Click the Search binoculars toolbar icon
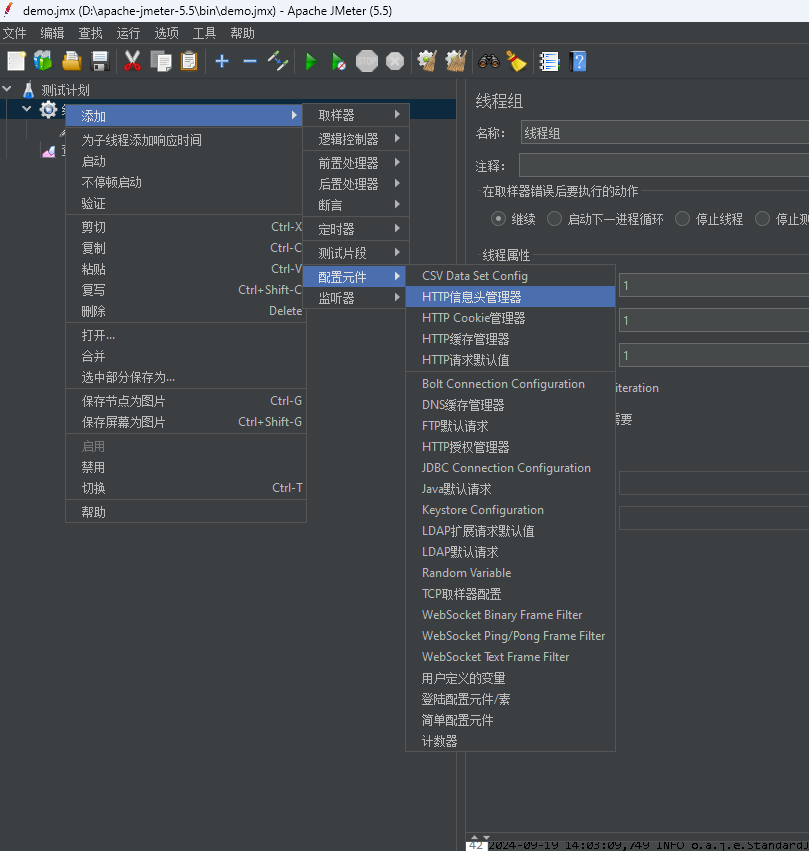This screenshot has width=809, height=851. [x=488, y=61]
